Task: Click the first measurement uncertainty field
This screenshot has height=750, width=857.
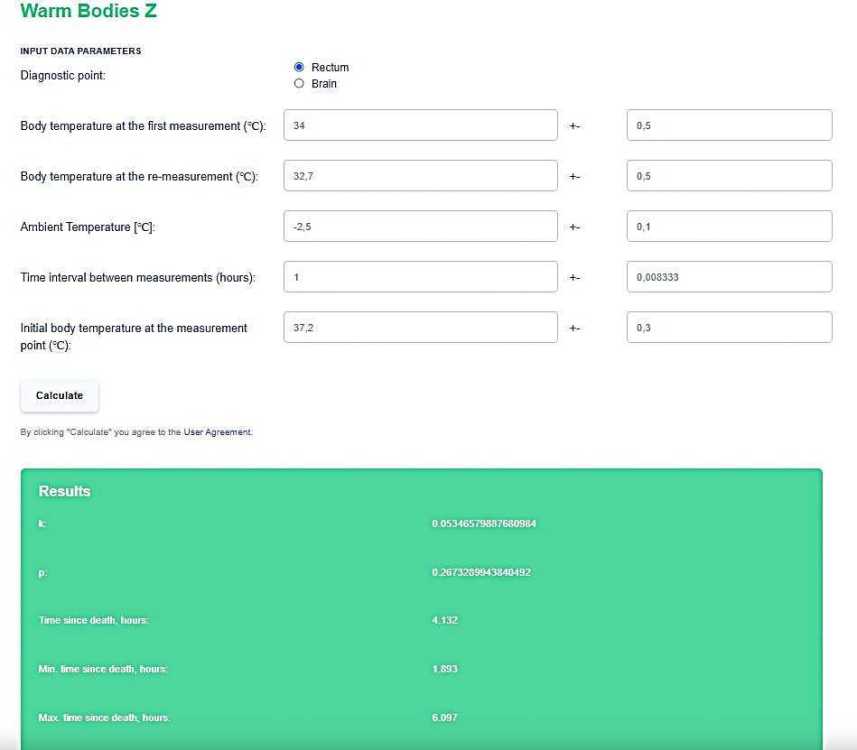Action: coord(729,125)
